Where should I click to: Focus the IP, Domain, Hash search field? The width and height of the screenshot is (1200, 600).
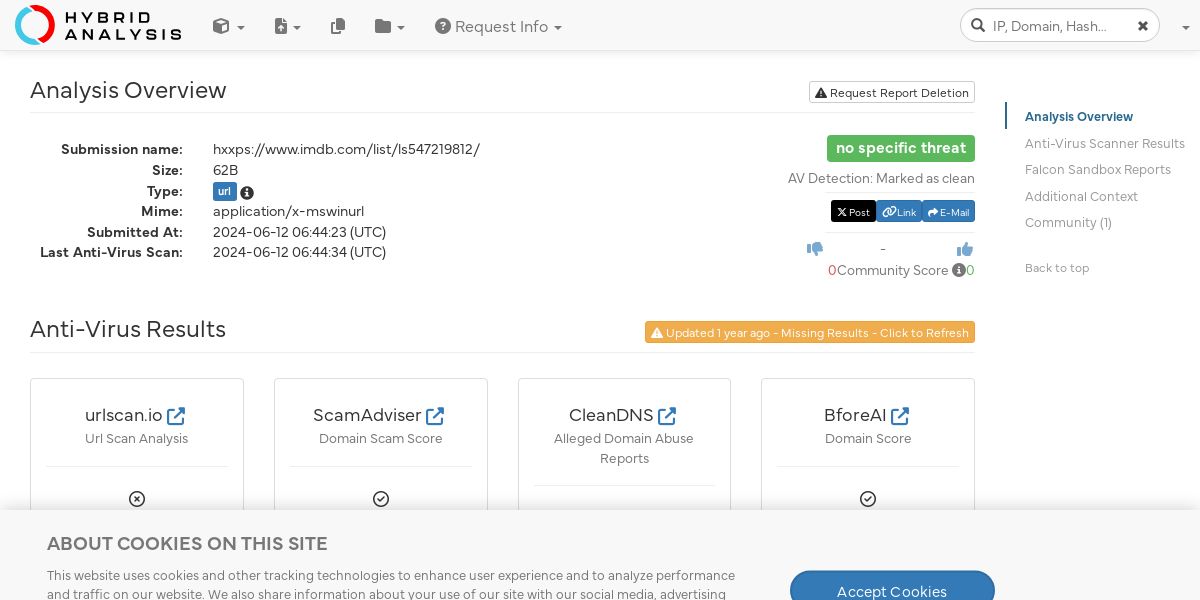click(x=1060, y=26)
